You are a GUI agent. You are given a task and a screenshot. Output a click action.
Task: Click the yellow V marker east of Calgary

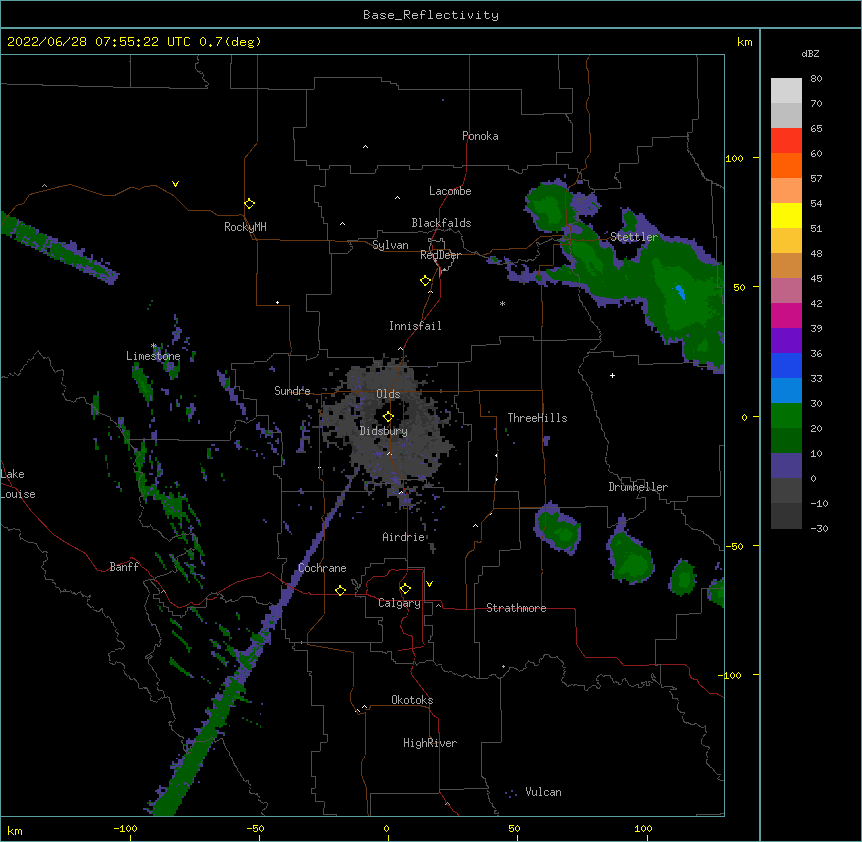coord(429,584)
